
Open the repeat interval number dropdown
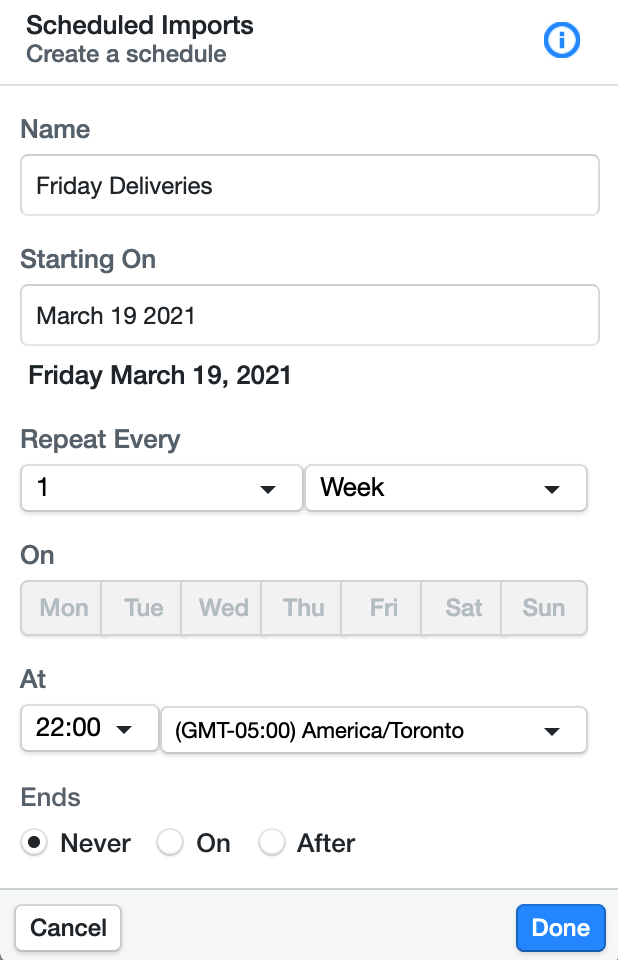click(x=161, y=488)
